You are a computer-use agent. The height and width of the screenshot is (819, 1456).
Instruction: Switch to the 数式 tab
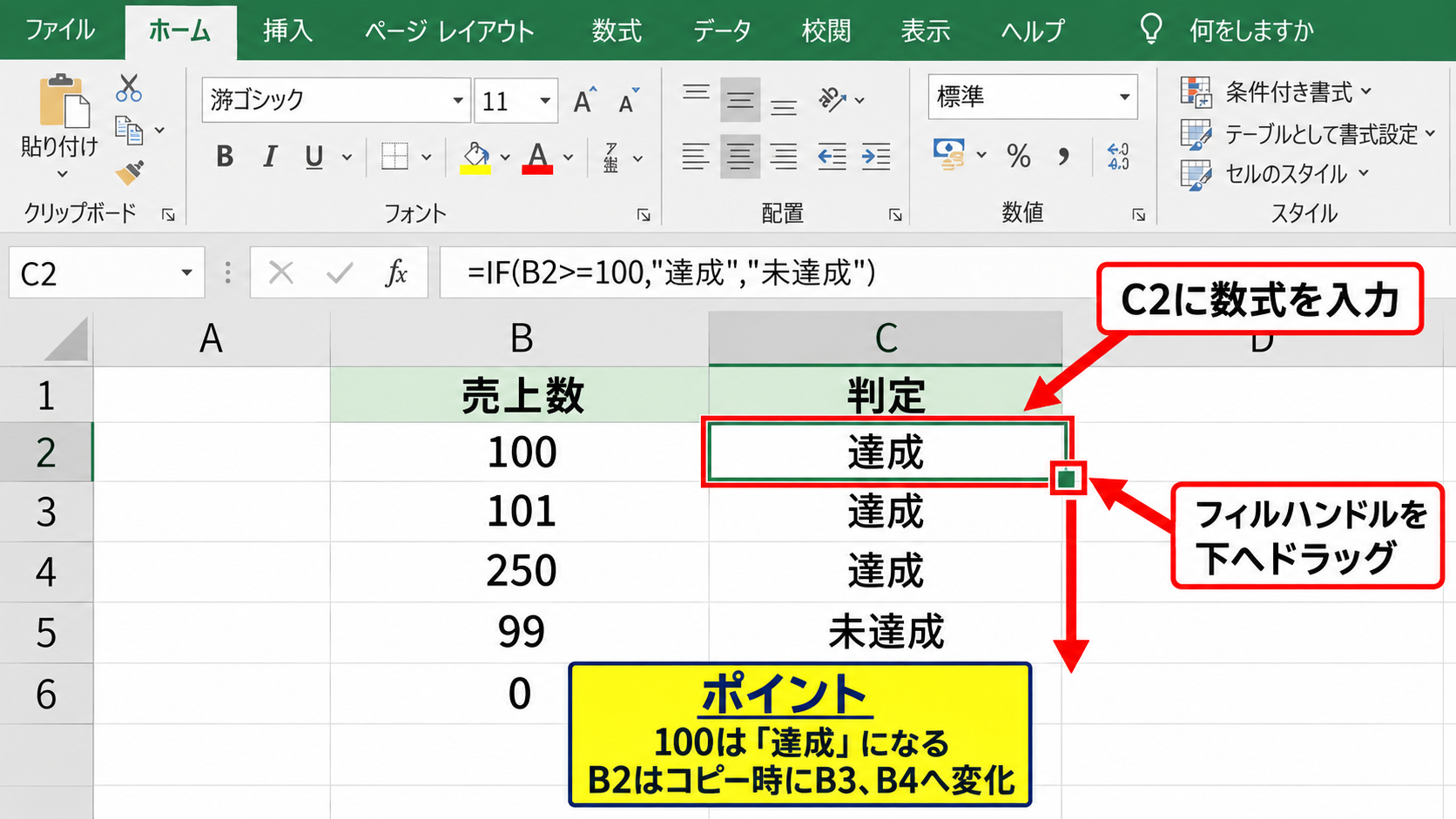click(617, 31)
